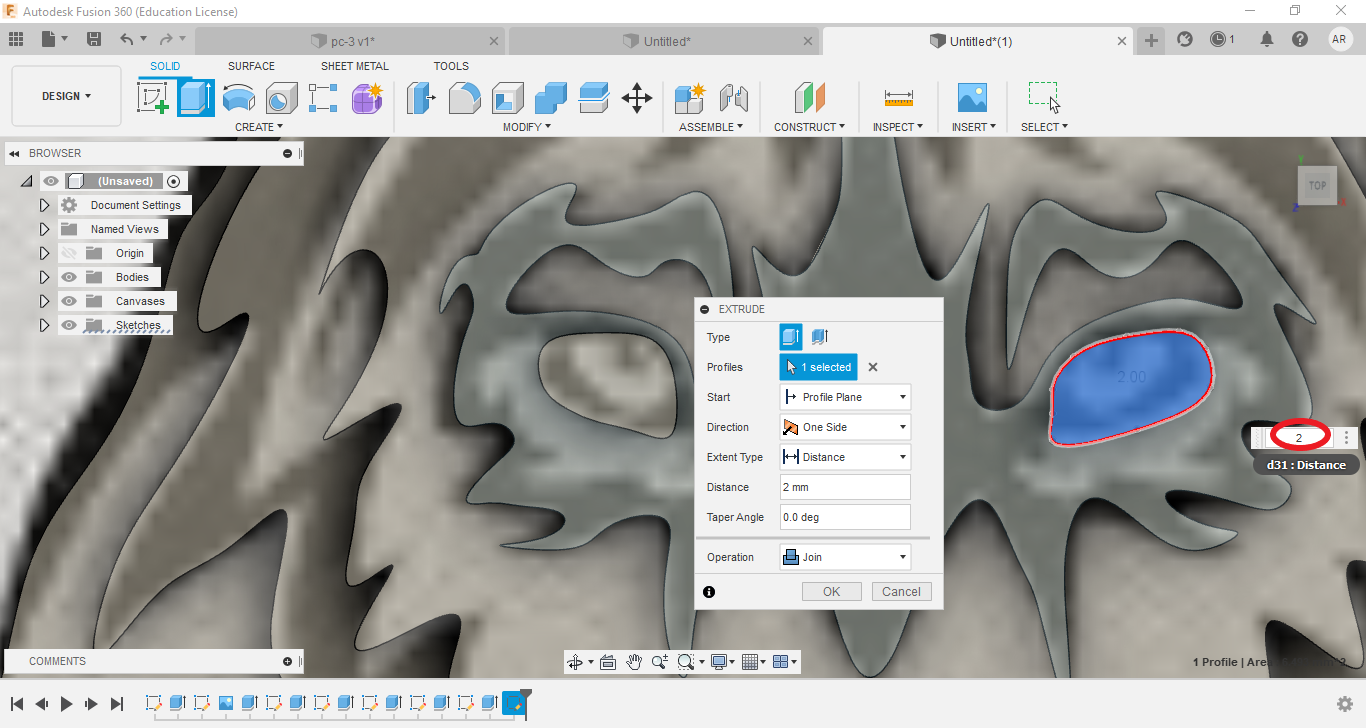The width and height of the screenshot is (1366, 728).
Task: Click the Extrude tool in the toolbar
Action: pyautogui.click(x=196, y=98)
